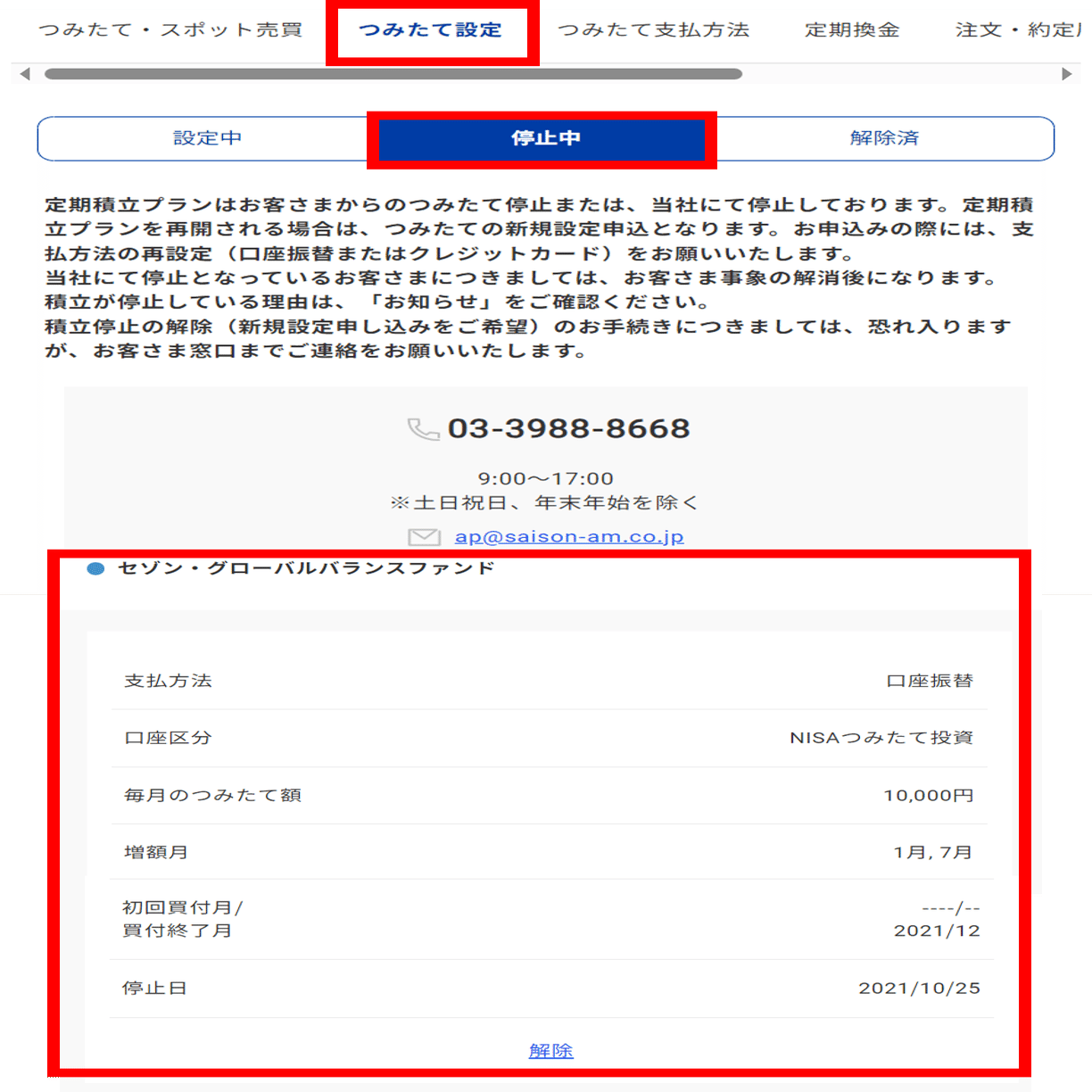Click the 初回買付月/買付終了月 label

182,919
